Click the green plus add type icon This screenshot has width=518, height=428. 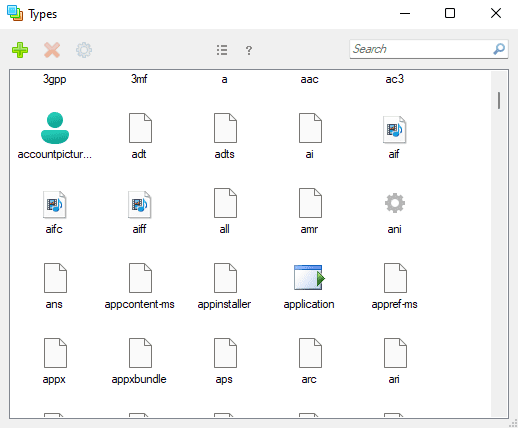[x=20, y=50]
